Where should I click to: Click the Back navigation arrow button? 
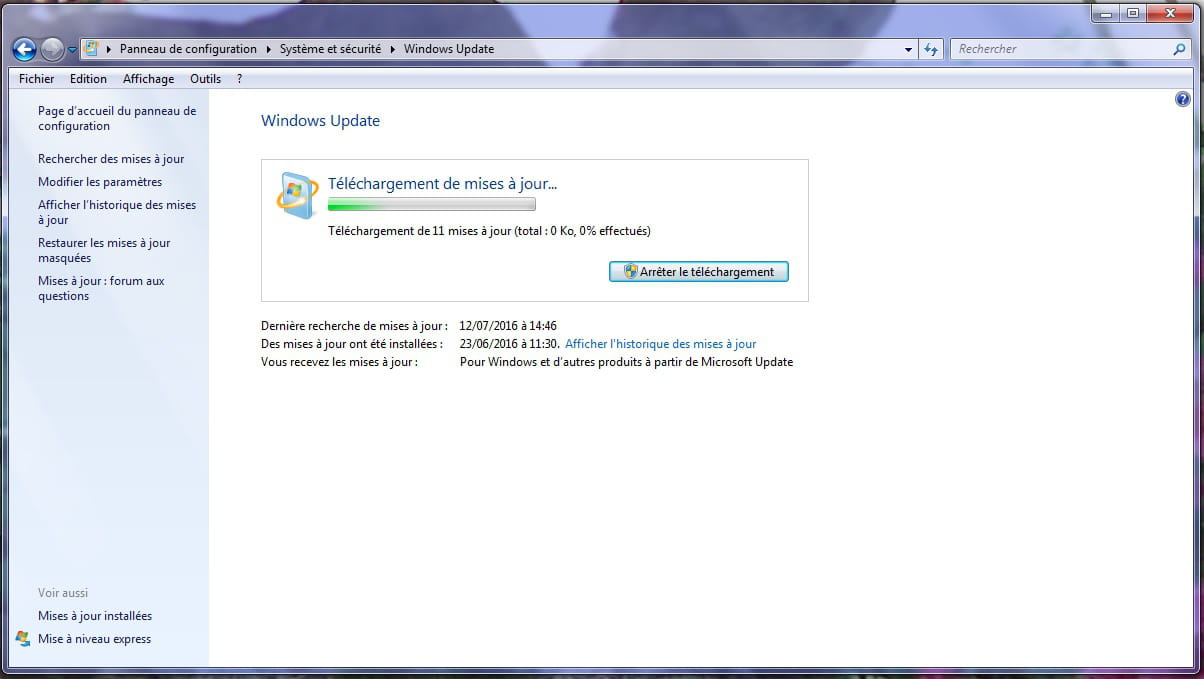tap(25, 48)
